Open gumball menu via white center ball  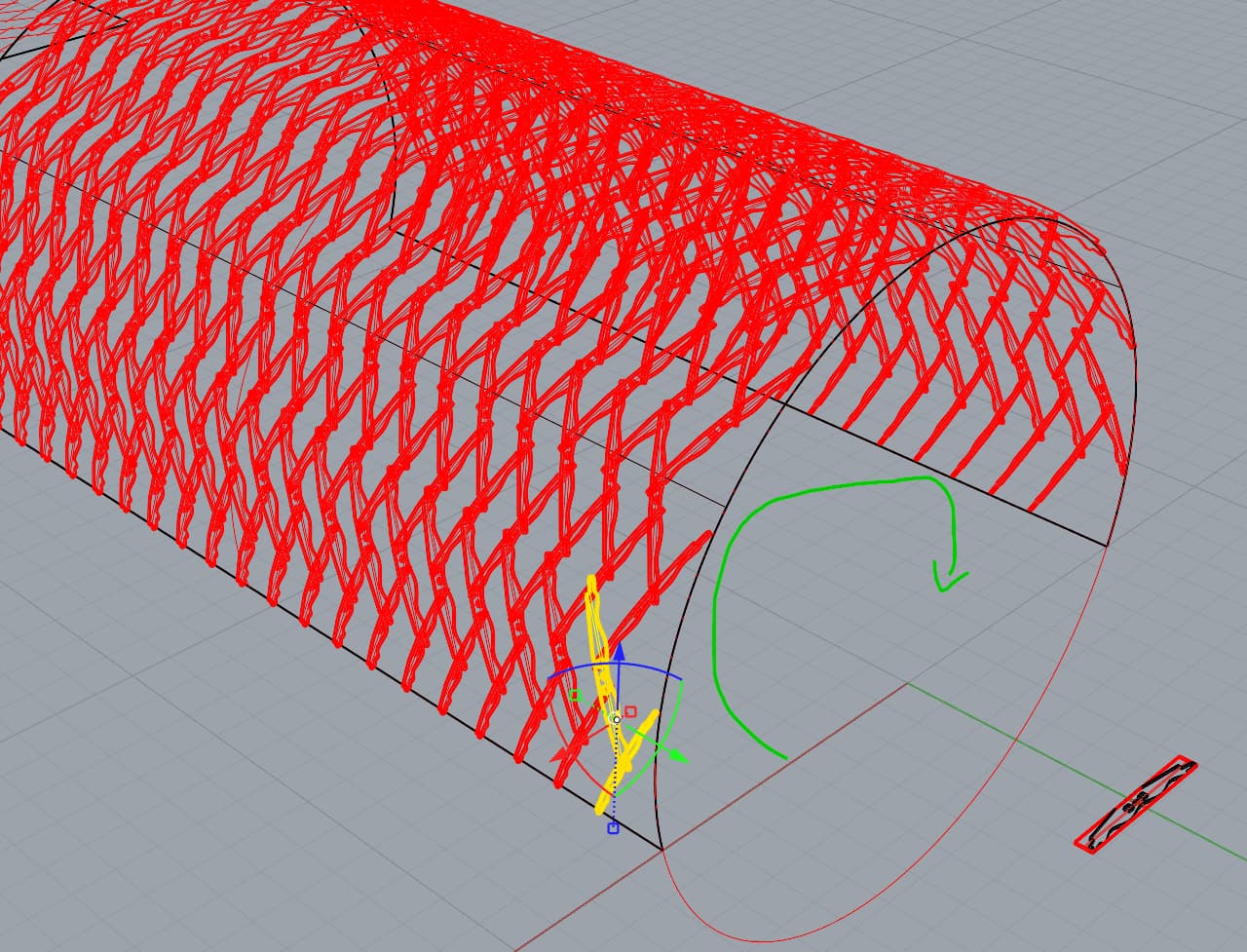(x=617, y=719)
